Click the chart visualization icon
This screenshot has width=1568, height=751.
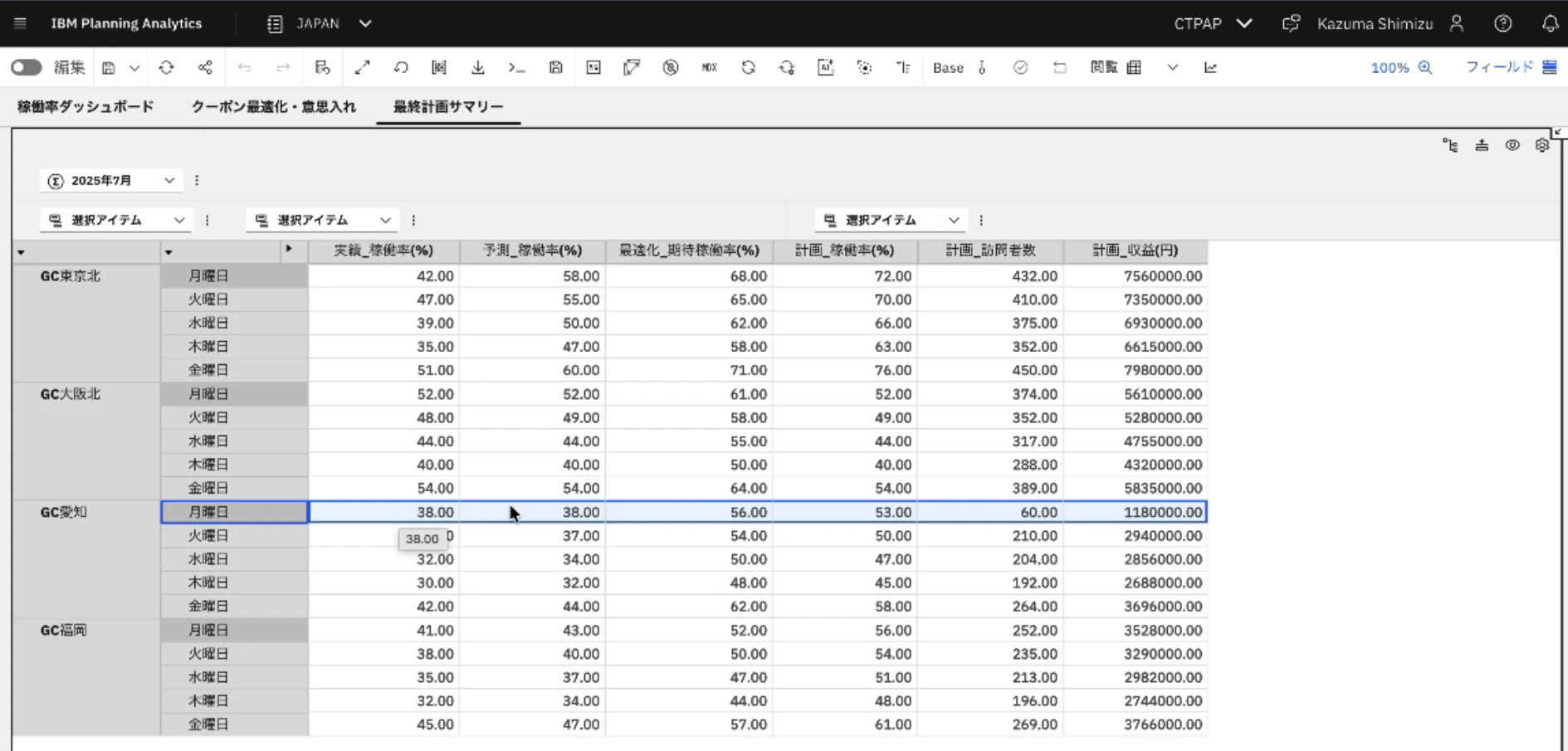pyautogui.click(x=1210, y=67)
